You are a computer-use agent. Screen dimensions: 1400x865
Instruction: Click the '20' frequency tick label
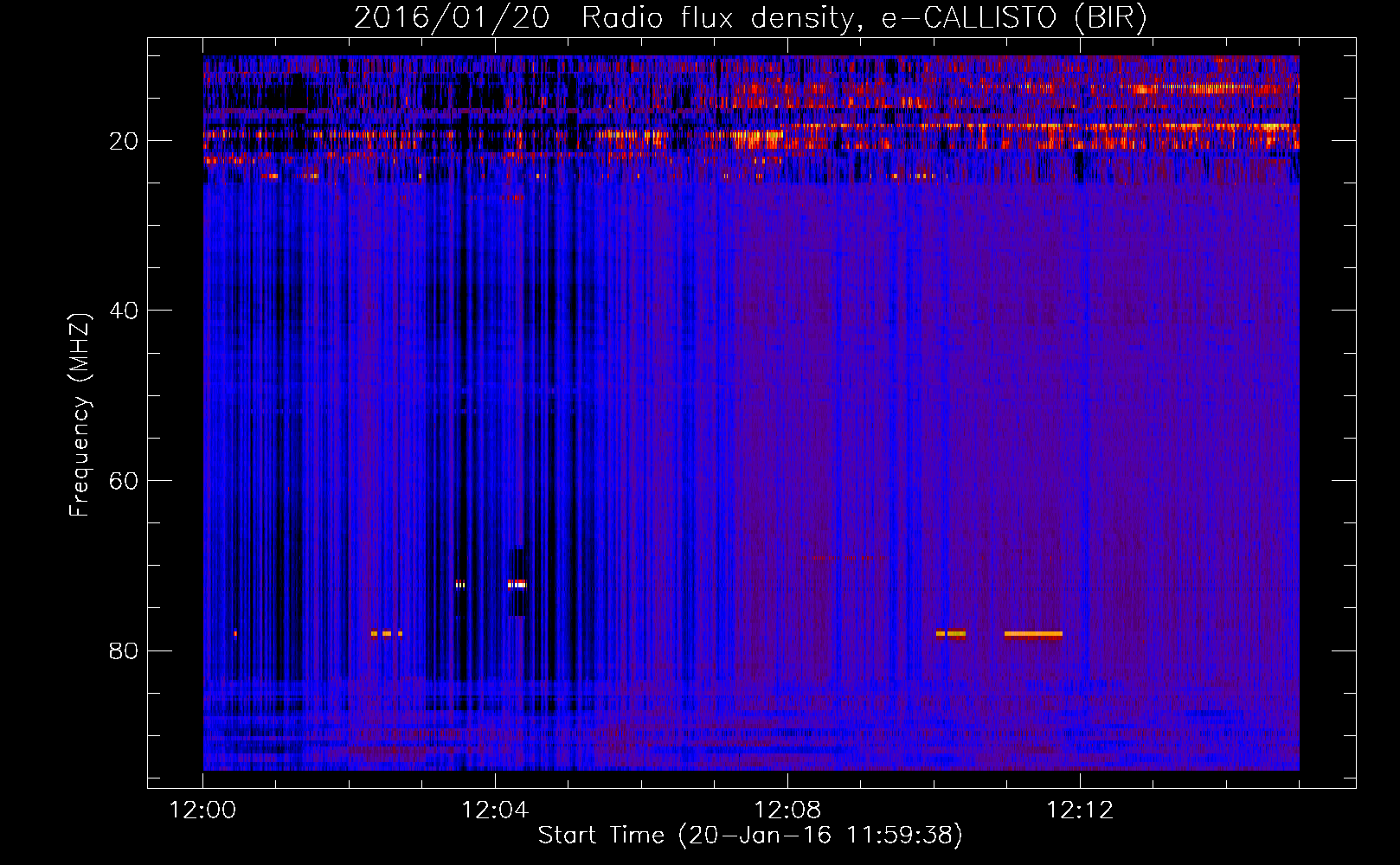point(124,141)
